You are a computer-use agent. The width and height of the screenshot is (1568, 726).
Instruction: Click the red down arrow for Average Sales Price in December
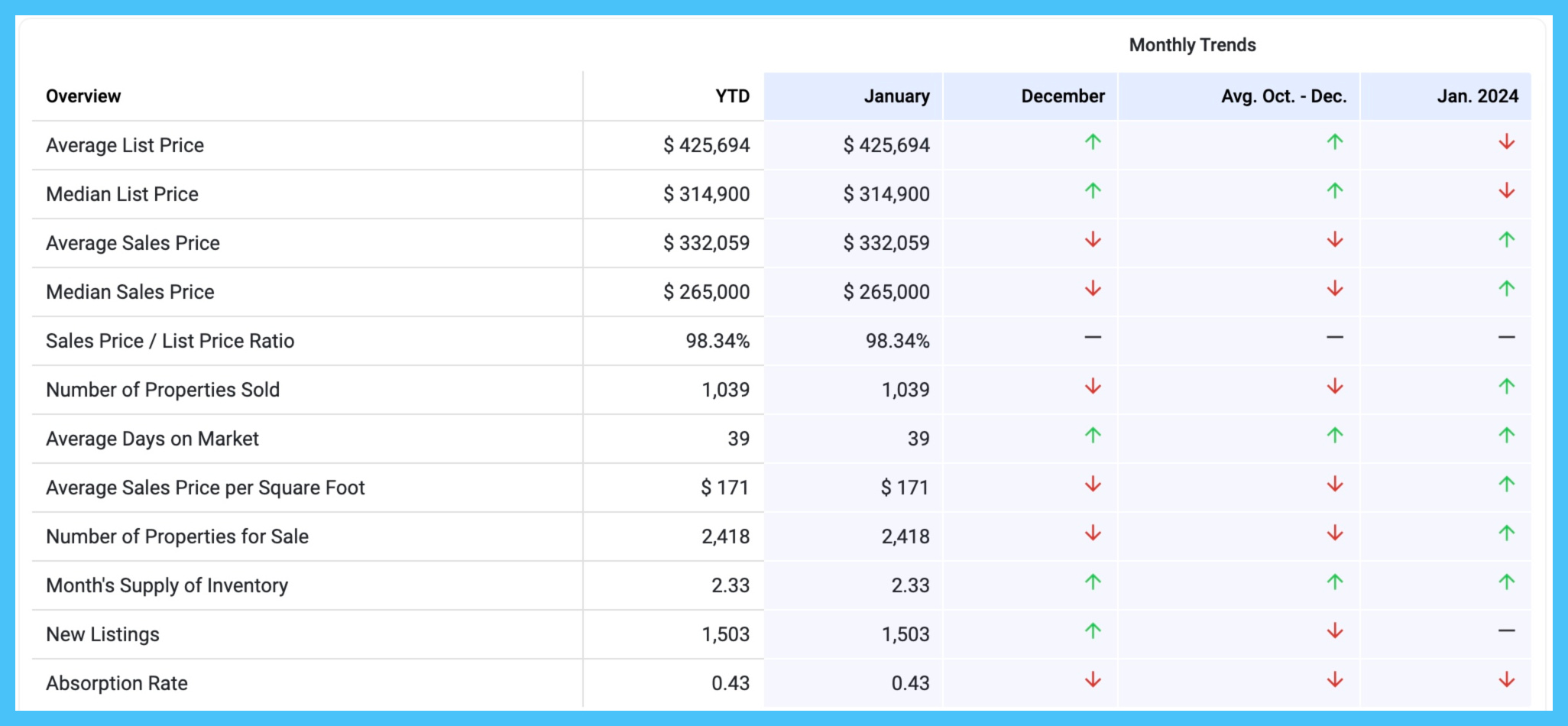(1093, 240)
